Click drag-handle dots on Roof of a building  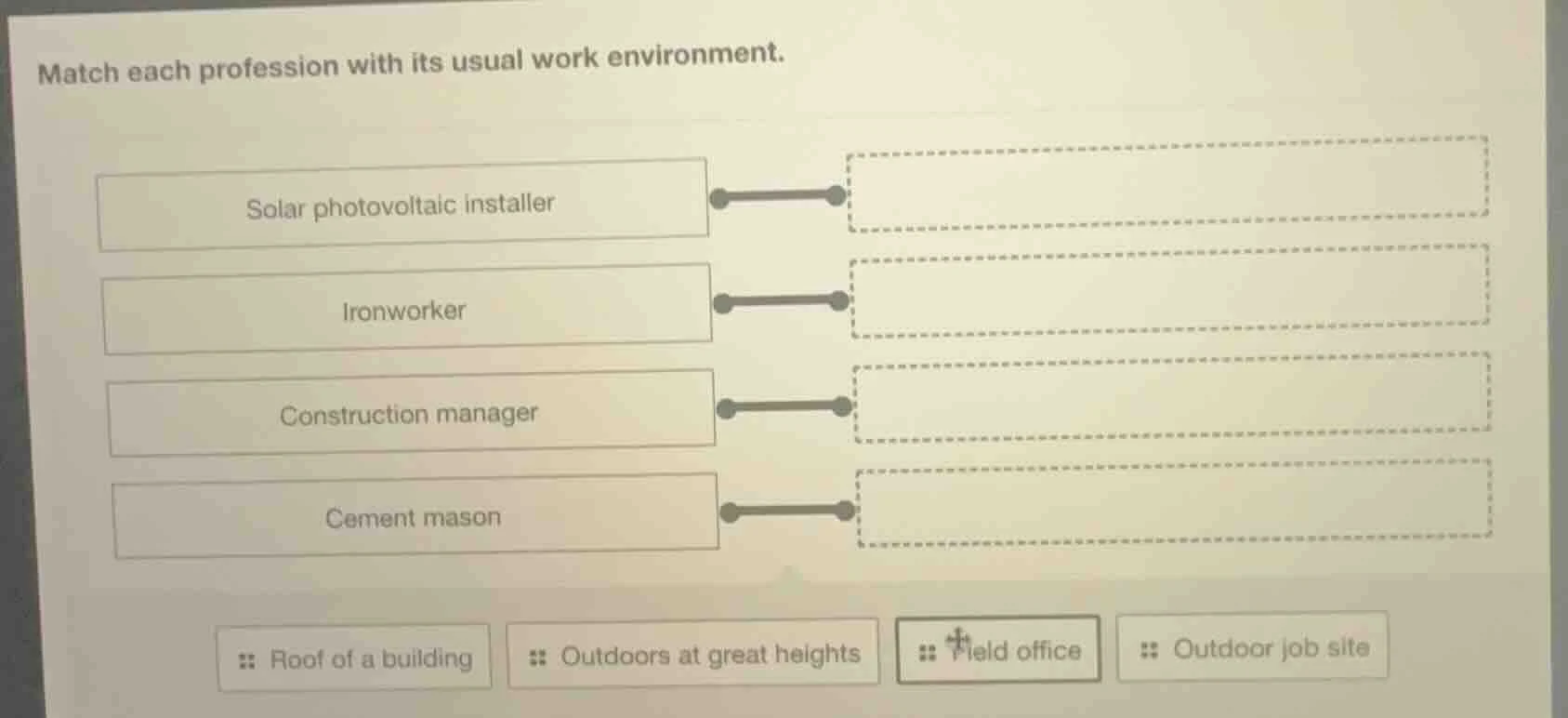(x=246, y=660)
